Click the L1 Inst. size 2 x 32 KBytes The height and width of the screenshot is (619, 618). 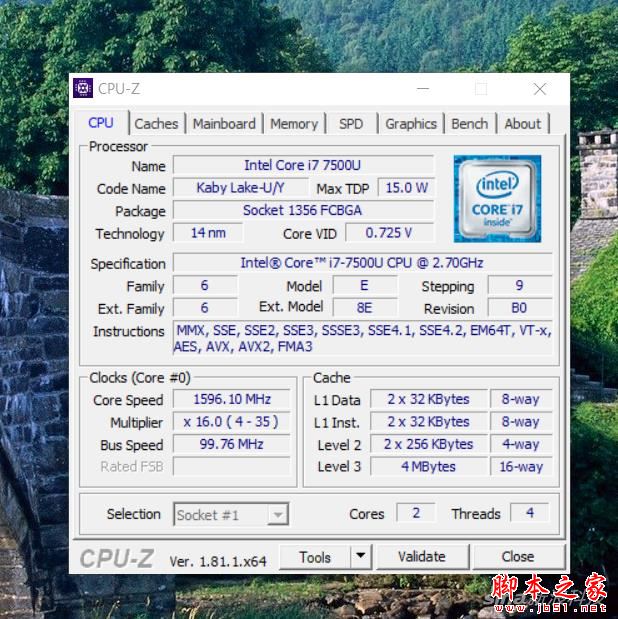tap(429, 422)
